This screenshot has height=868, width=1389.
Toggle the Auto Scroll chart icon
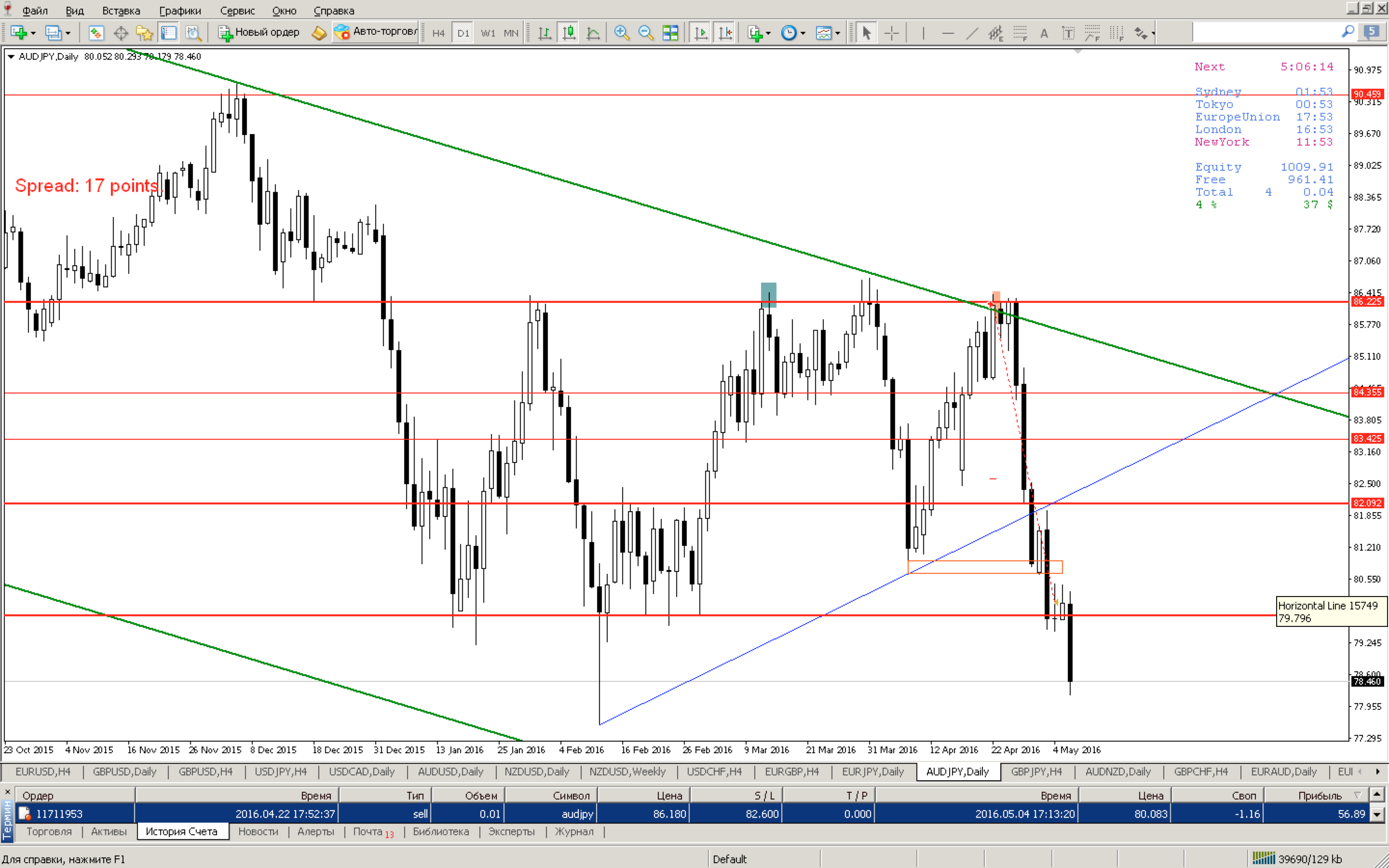click(701, 33)
